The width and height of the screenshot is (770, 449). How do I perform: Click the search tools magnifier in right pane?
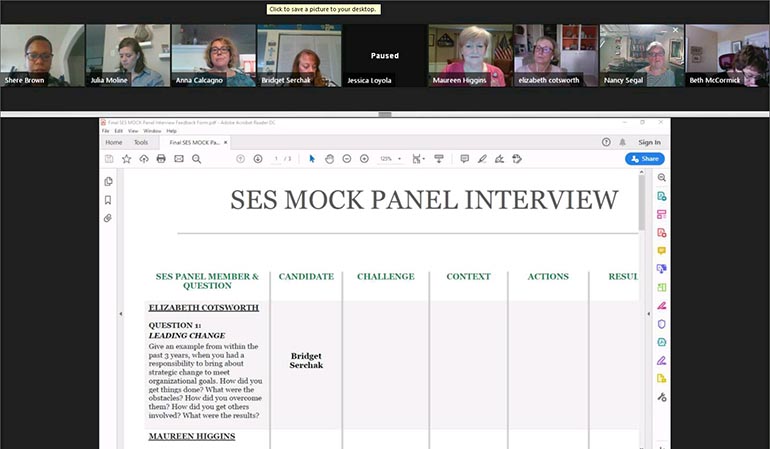661,177
